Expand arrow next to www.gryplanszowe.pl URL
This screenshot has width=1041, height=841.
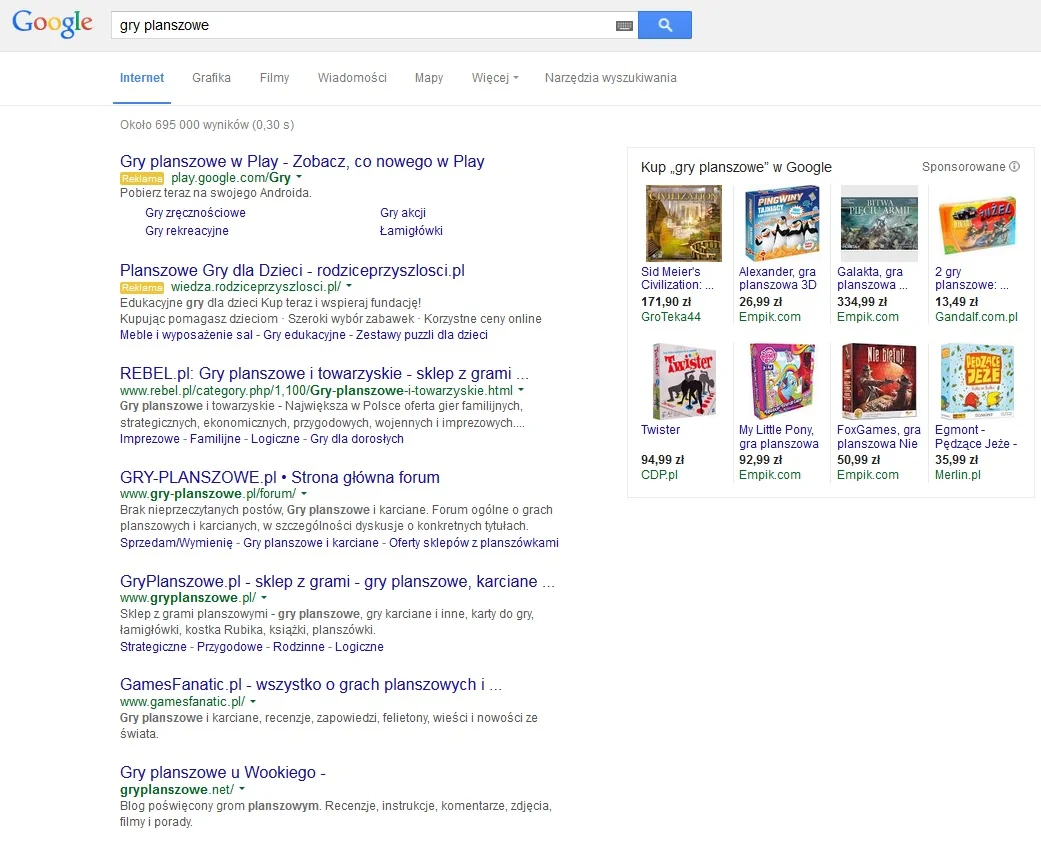(264, 597)
